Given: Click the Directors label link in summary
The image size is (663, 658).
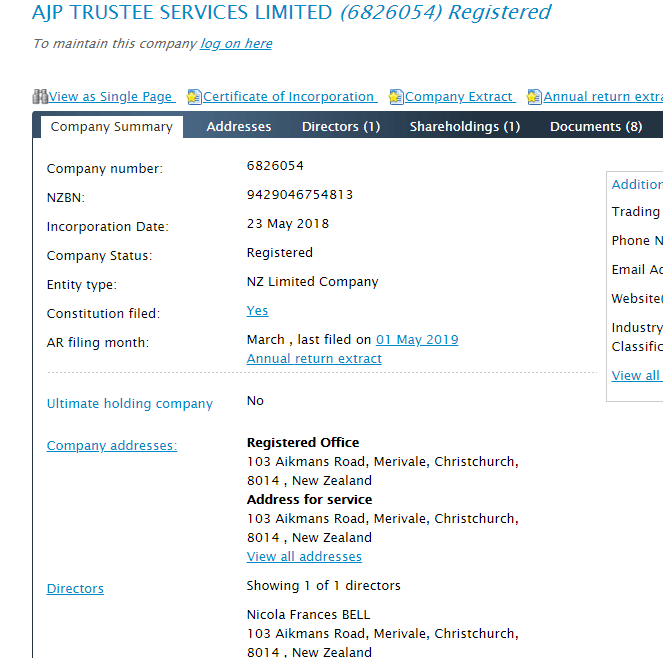Looking at the screenshot, I should tap(75, 589).
